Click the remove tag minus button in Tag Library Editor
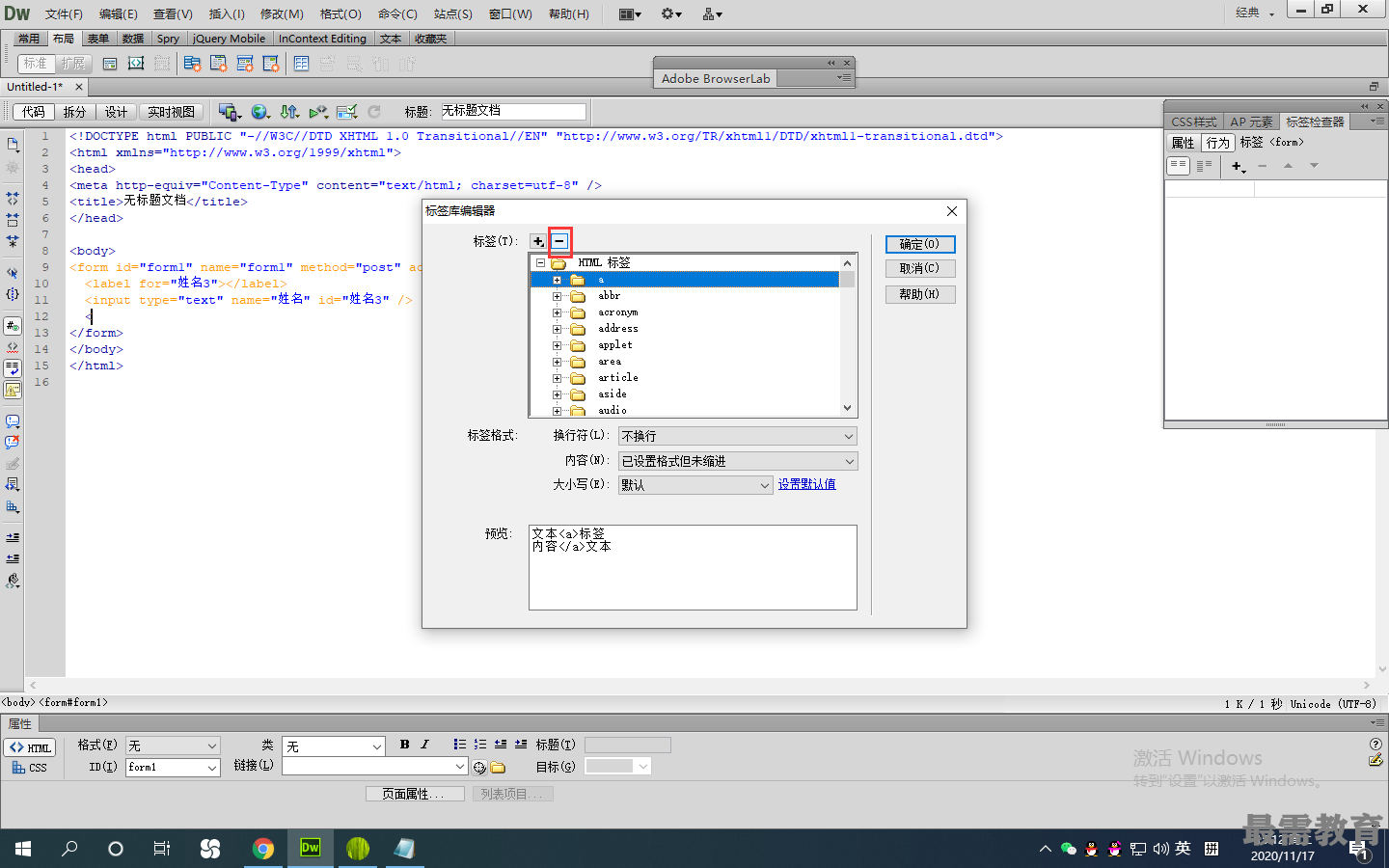Image resolution: width=1389 pixels, height=868 pixels. (x=559, y=241)
